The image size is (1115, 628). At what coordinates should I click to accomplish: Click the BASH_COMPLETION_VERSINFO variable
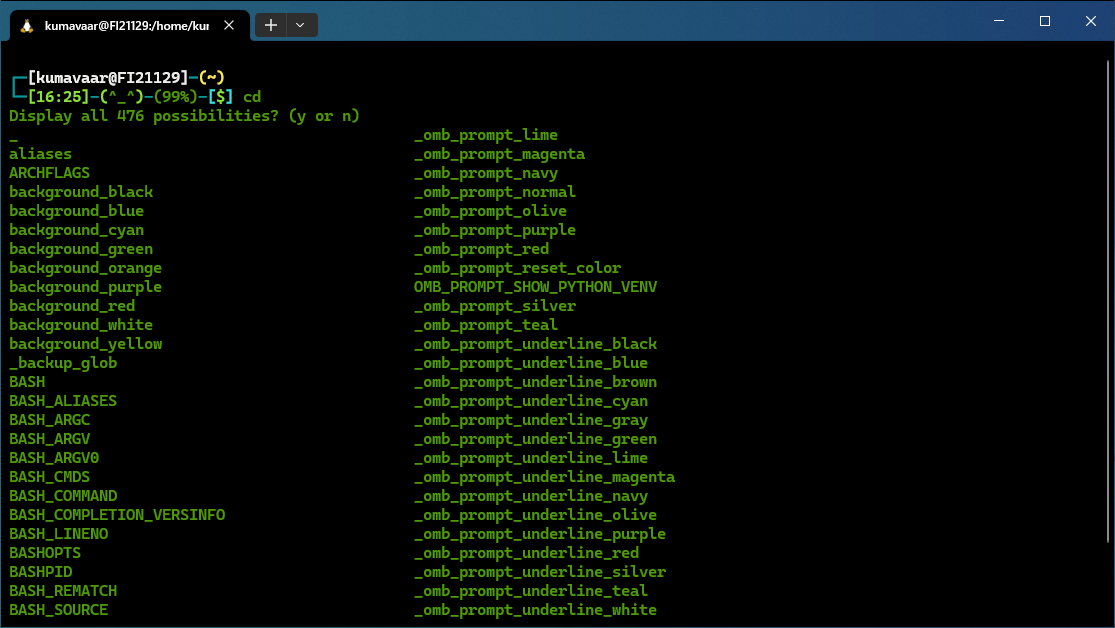[117, 514]
